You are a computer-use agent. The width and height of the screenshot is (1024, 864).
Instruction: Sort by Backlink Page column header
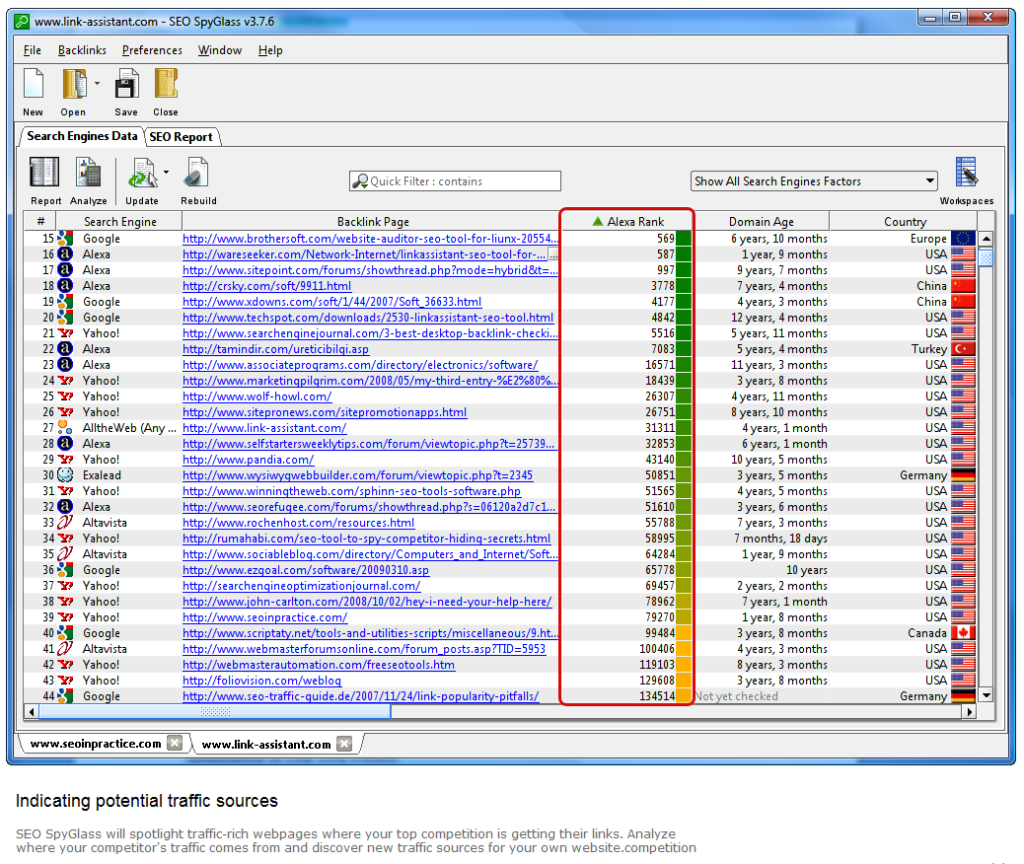pos(372,221)
